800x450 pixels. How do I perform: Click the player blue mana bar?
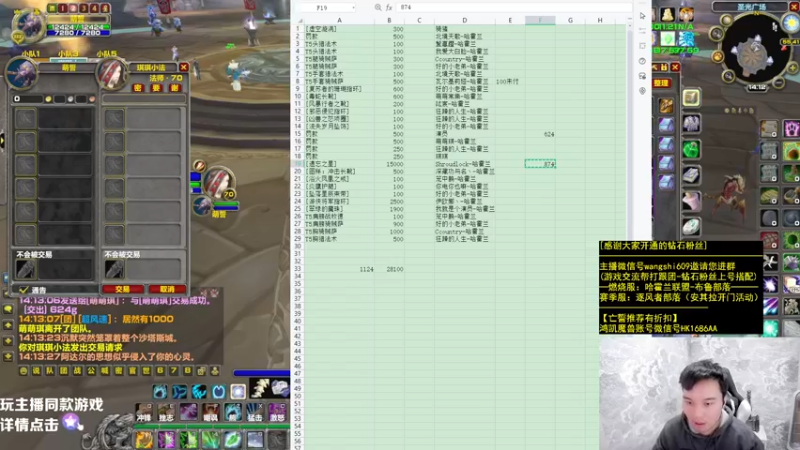[78, 33]
